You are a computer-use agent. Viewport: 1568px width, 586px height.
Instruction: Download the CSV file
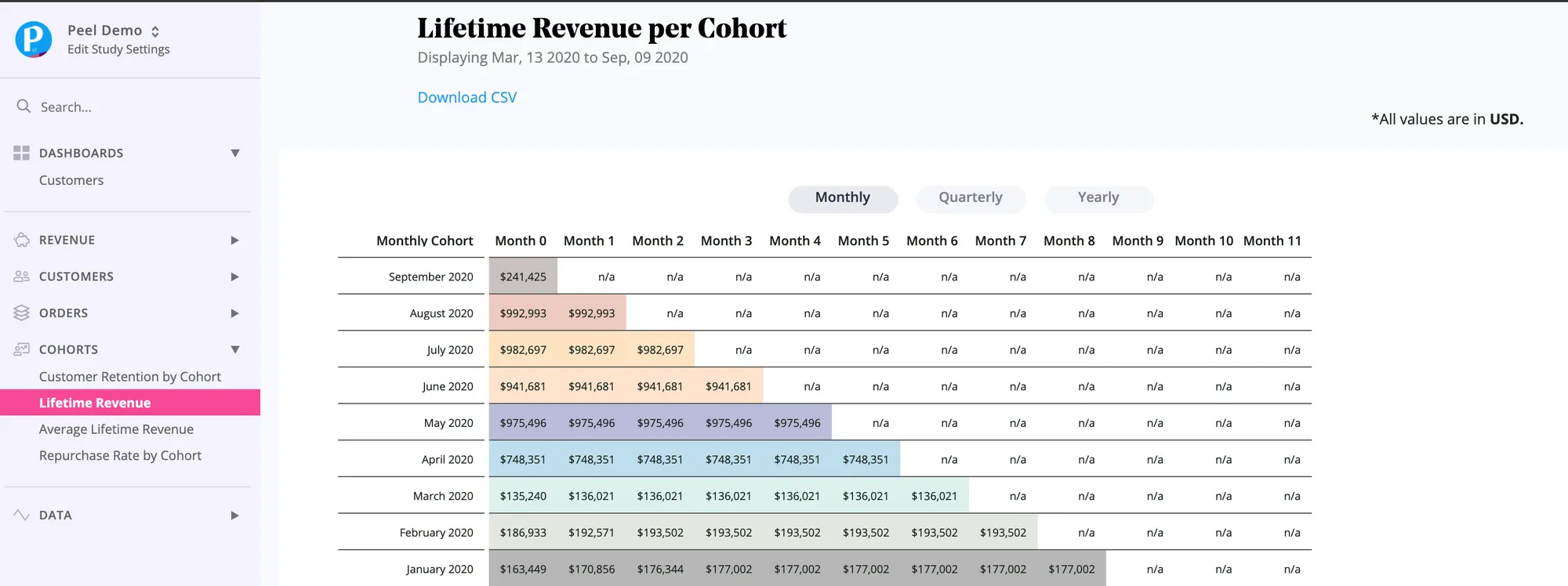pyautogui.click(x=467, y=97)
